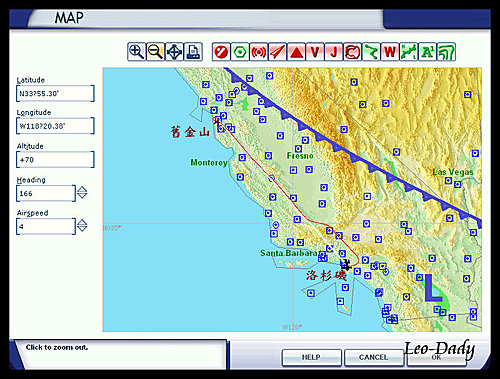Image resolution: width=500 pixels, height=379 pixels.
Task: Click the 洛杉磯 Los Angeles label
Action: click(x=326, y=276)
